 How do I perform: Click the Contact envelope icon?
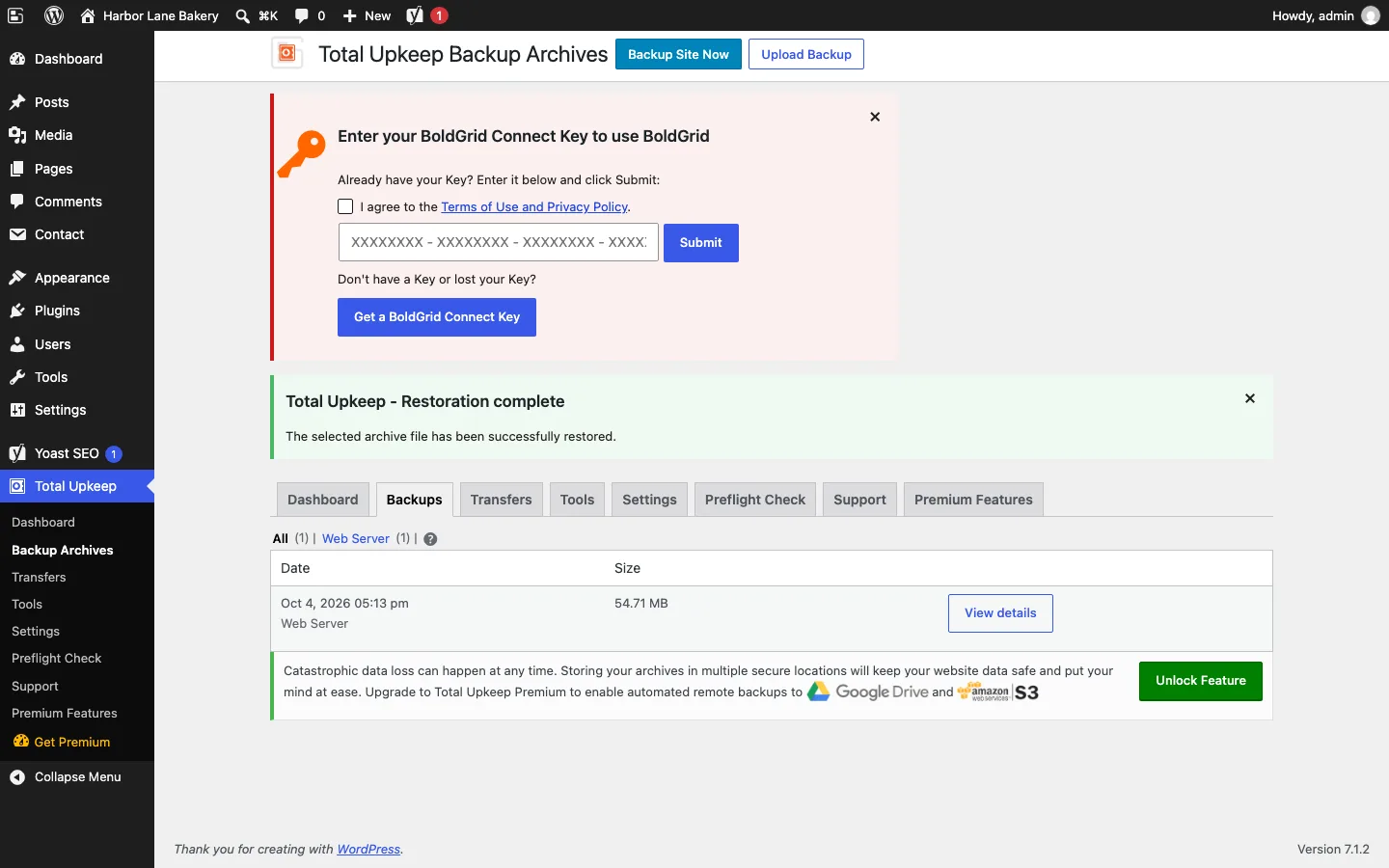click(17, 234)
